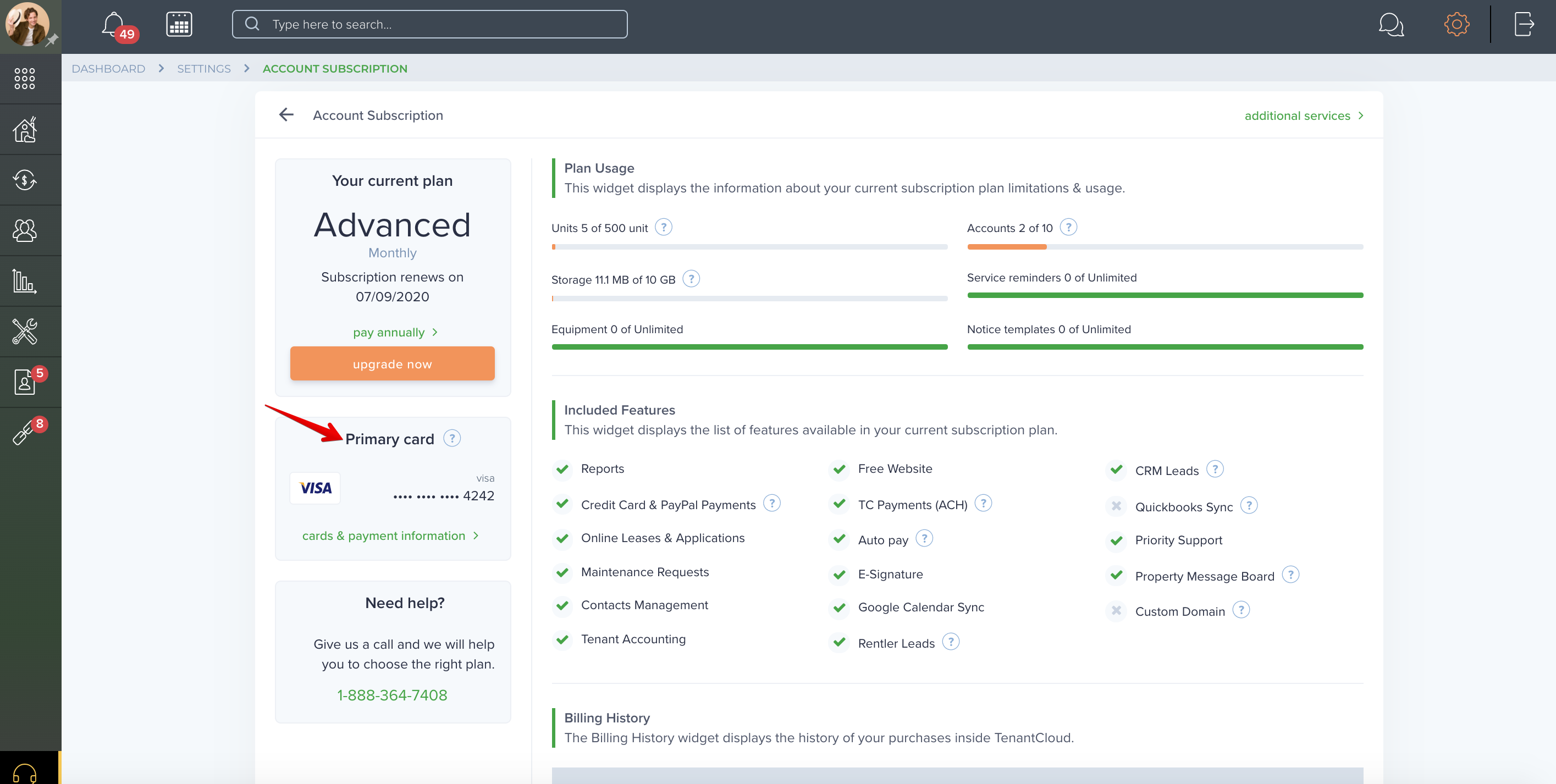Viewport: 1556px width, 784px height.
Task: Click help icon beside CRM Leads
Action: click(1215, 470)
